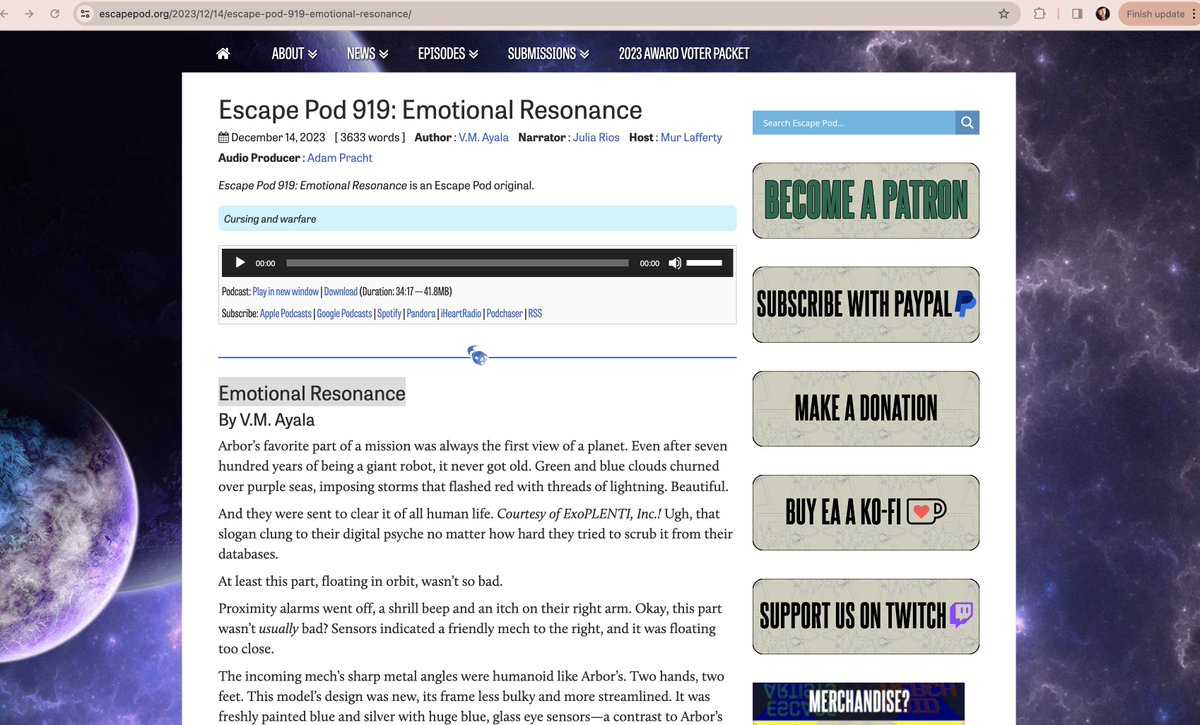Toggle the browser side panel icon
This screenshot has height=725, width=1200.
1077,14
